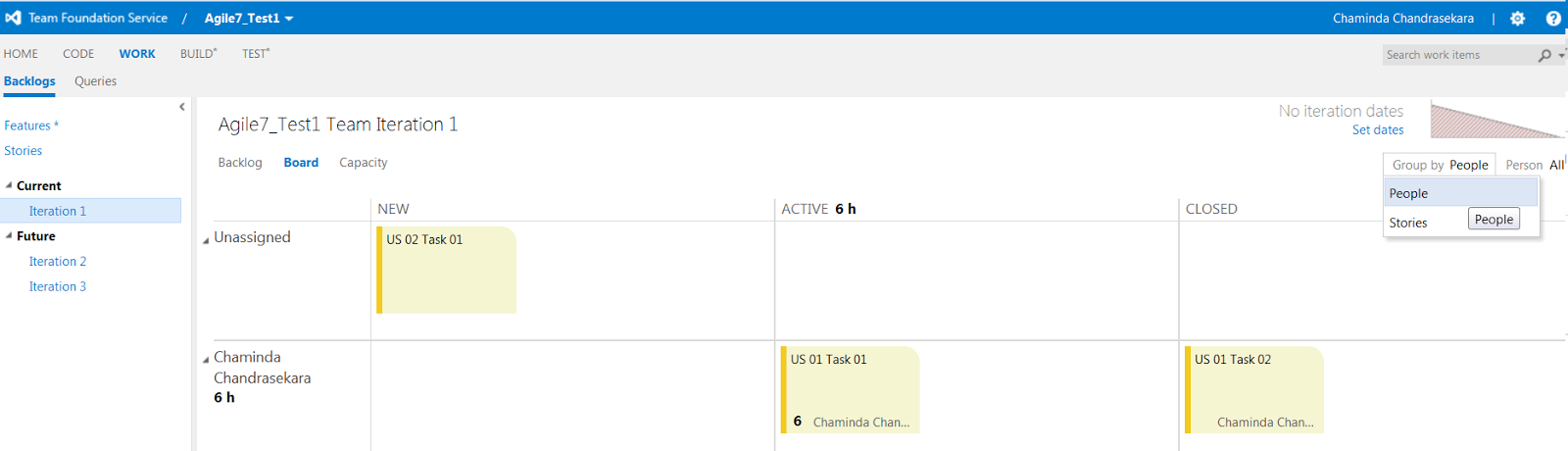Switch to the Capacity tab
Image resolution: width=1568 pixels, height=451 pixels.
pyautogui.click(x=363, y=163)
